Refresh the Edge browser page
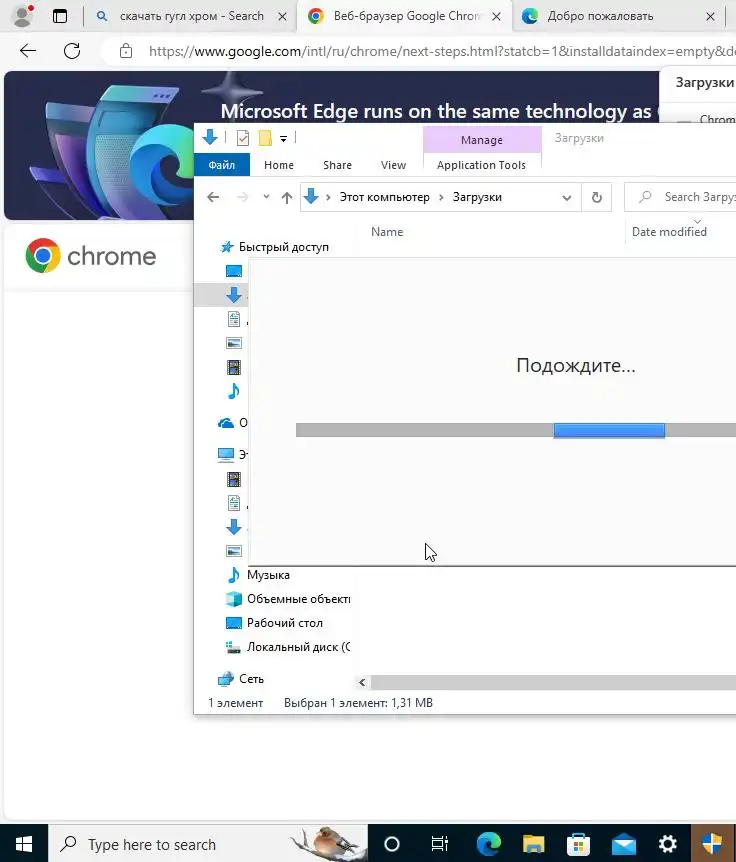Image resolution: width=736 pixels, height=862 pixels. (72, 51)
